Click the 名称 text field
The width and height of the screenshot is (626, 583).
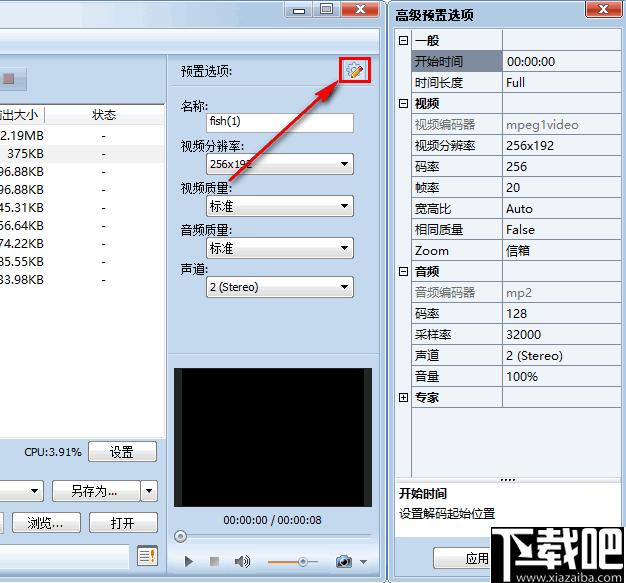pyautogui.click(x=279, y=123)
